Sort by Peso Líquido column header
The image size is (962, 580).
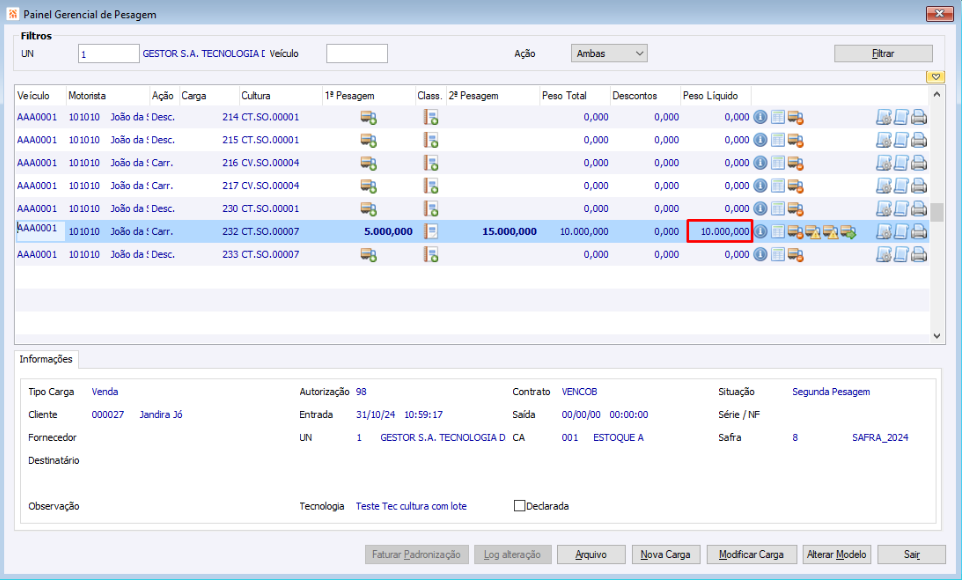tap(710, 95)
